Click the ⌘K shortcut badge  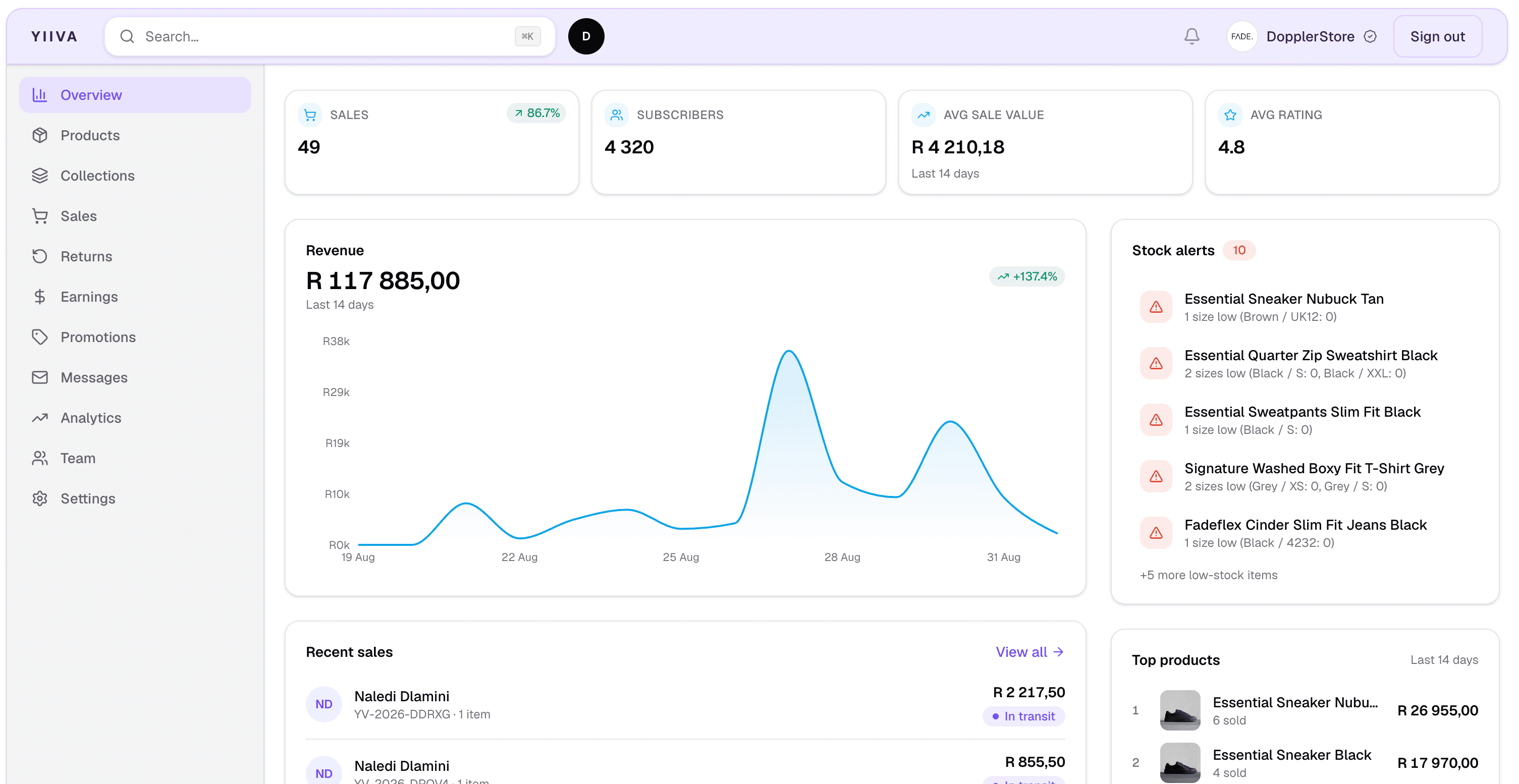pyautogui.click(x=527, y=36)
